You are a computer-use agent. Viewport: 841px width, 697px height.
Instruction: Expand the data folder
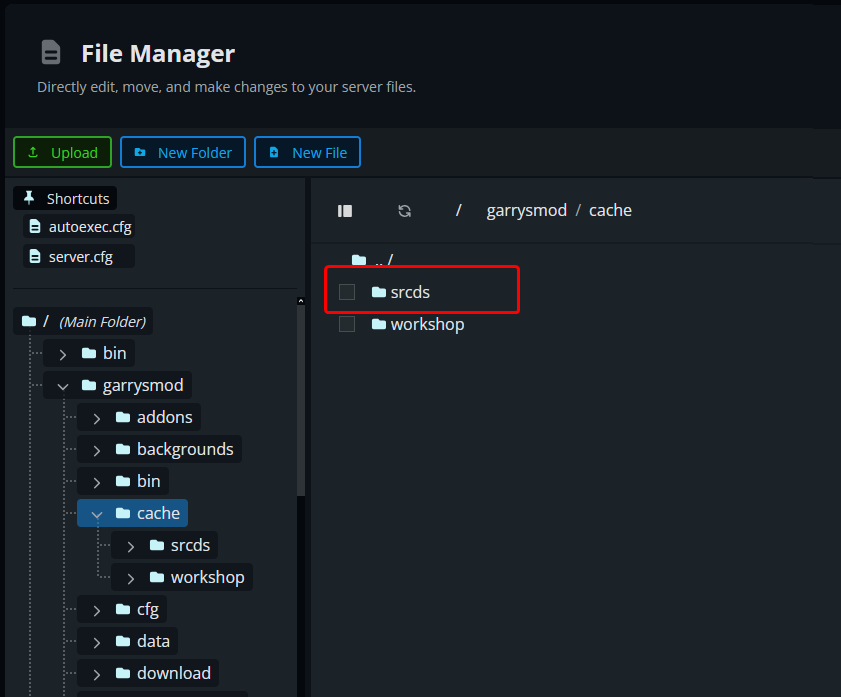click(97, 642)
